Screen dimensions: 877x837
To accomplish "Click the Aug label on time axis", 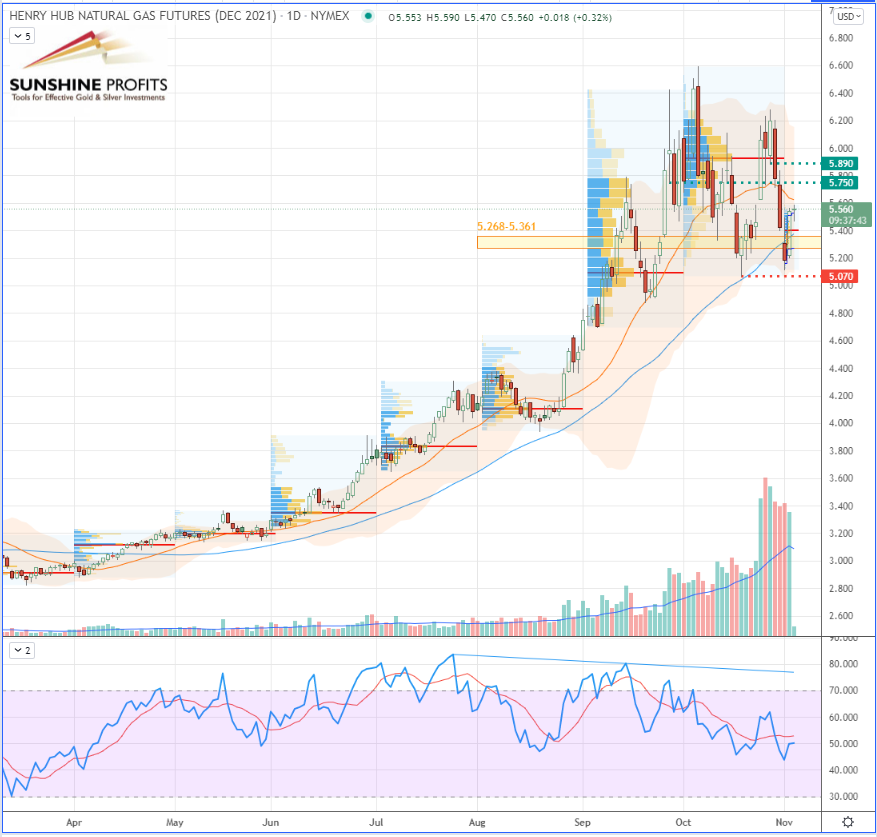I will click(477, 822).
